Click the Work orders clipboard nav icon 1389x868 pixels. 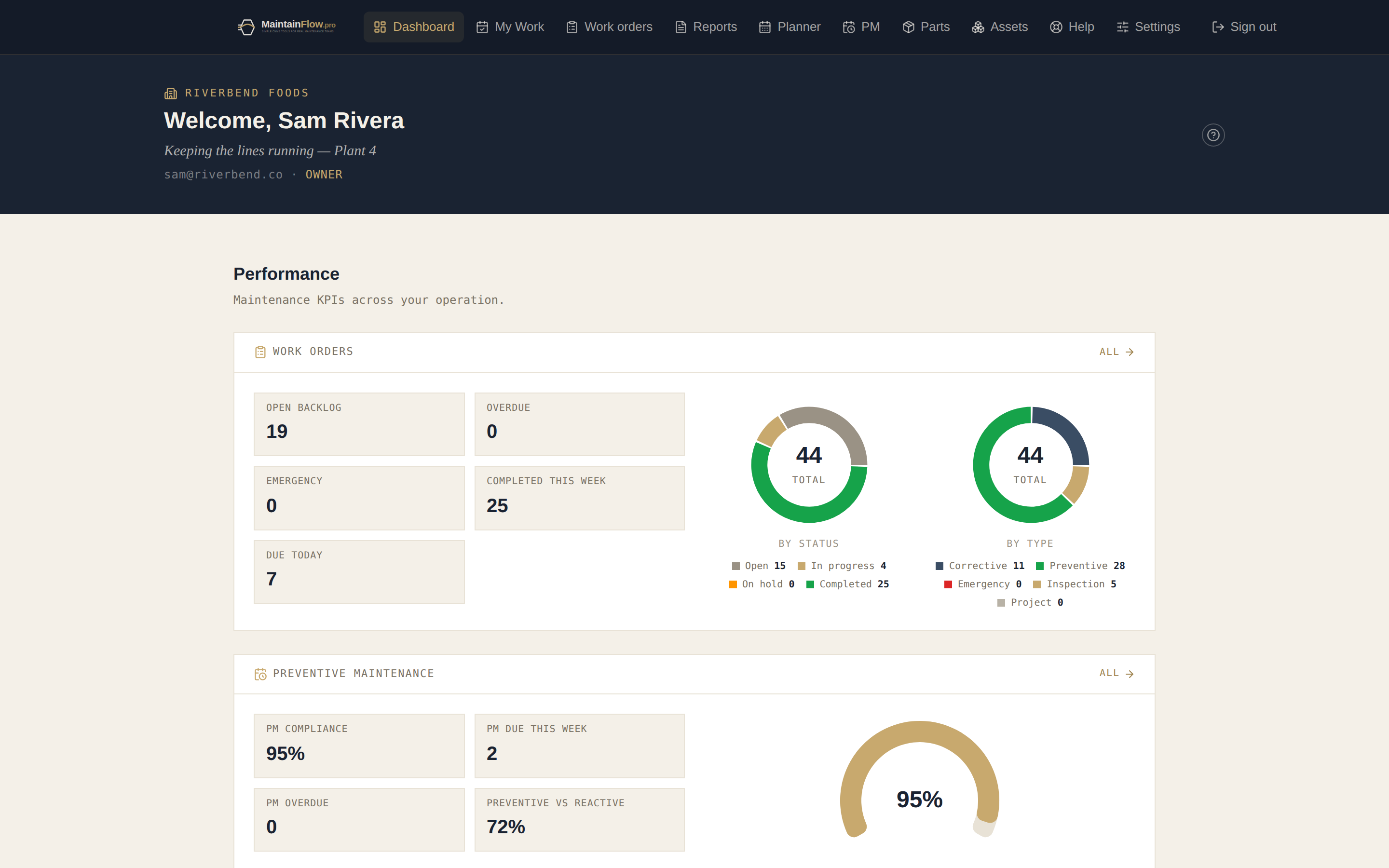click(572, 27)
